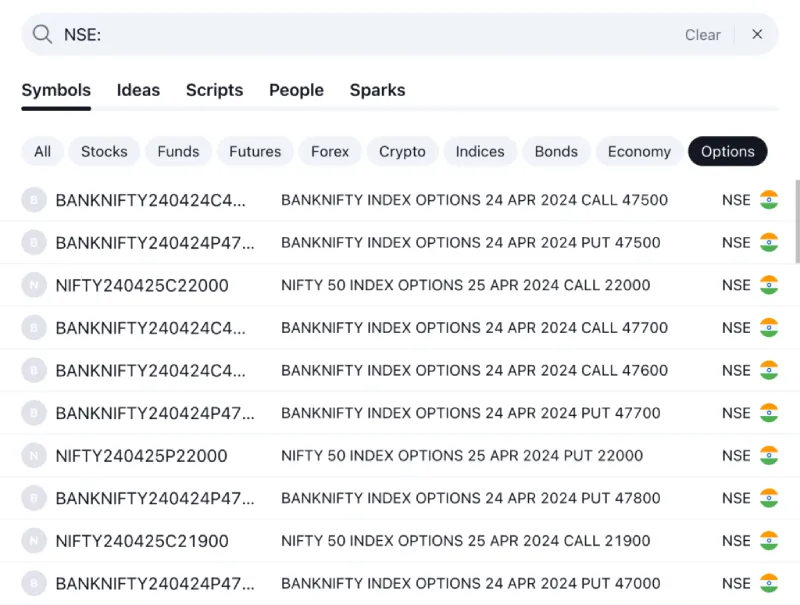
Task: Choose BANKNIFTY 24 APR 2024 CALL 47700 description
Action: (474, 327)
